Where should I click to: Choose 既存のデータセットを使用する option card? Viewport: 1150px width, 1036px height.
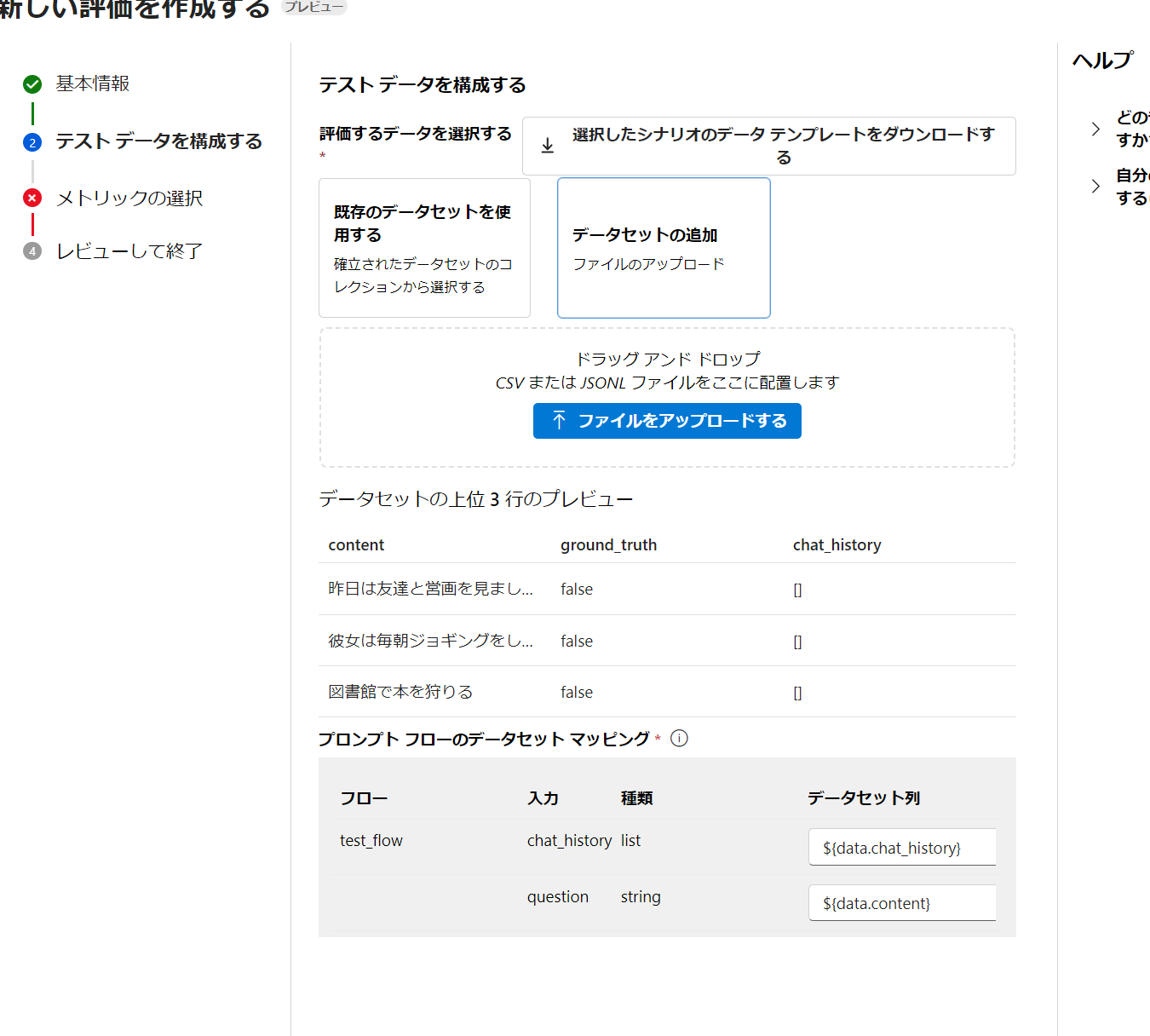point(424,248)
